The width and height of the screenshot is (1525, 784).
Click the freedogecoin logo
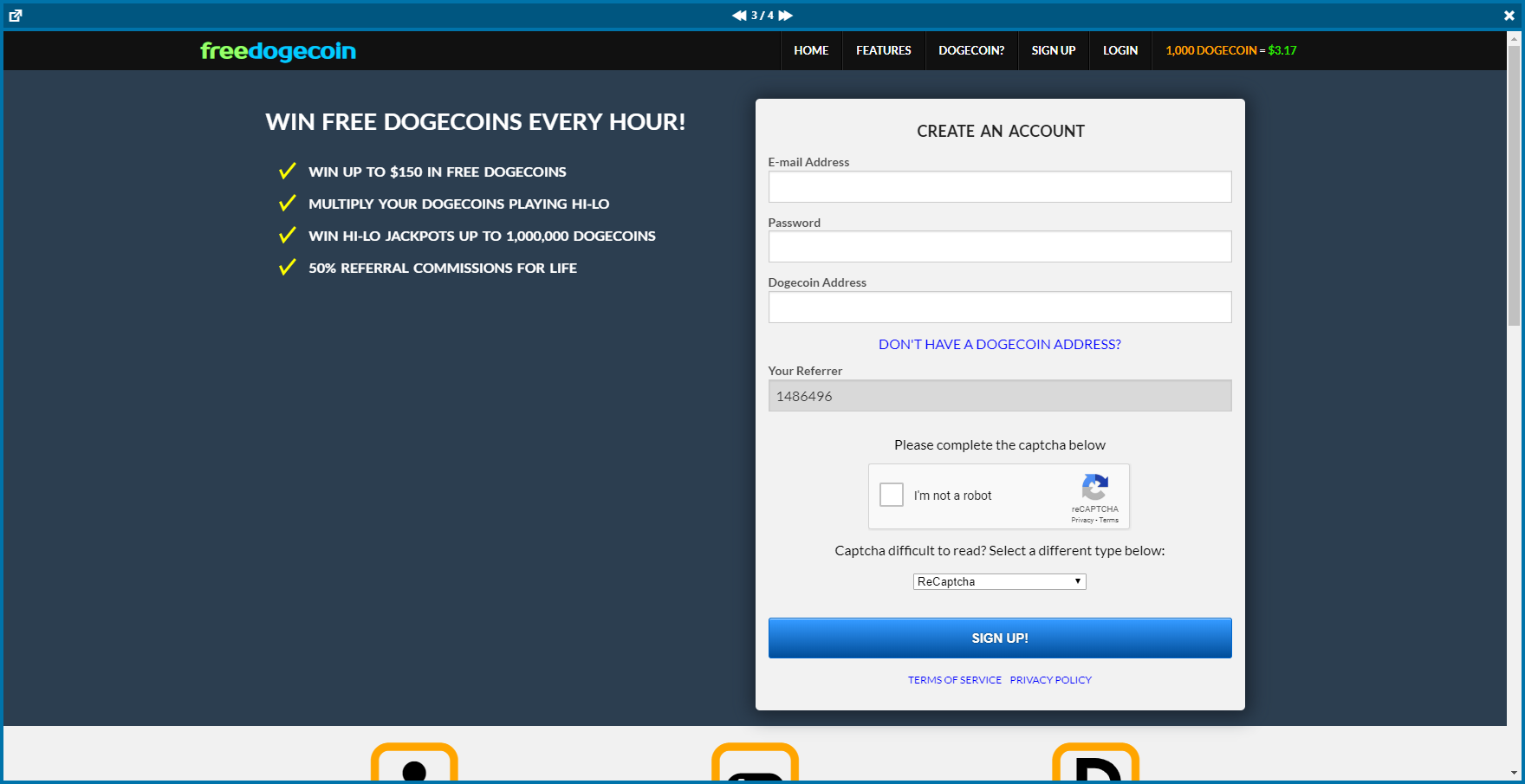pos(278,51)
